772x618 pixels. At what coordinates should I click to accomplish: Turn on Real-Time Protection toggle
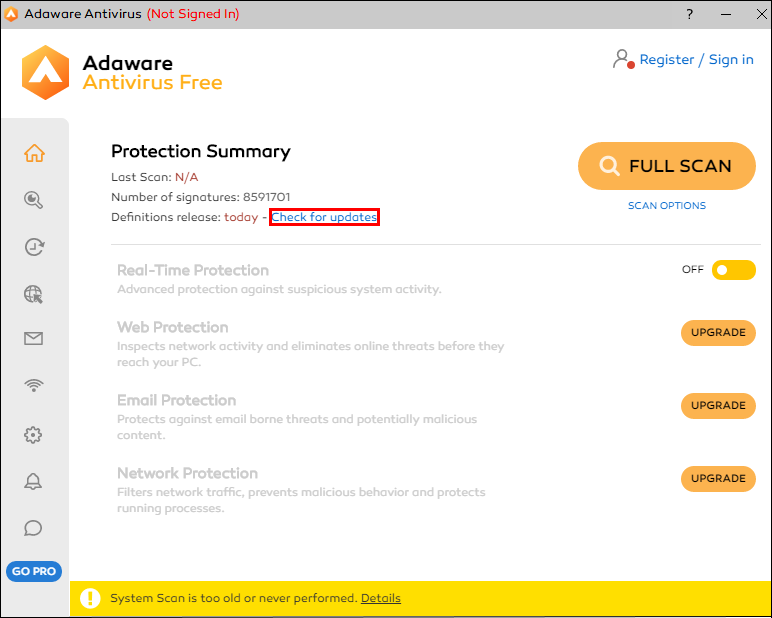[x=734, y=270]
